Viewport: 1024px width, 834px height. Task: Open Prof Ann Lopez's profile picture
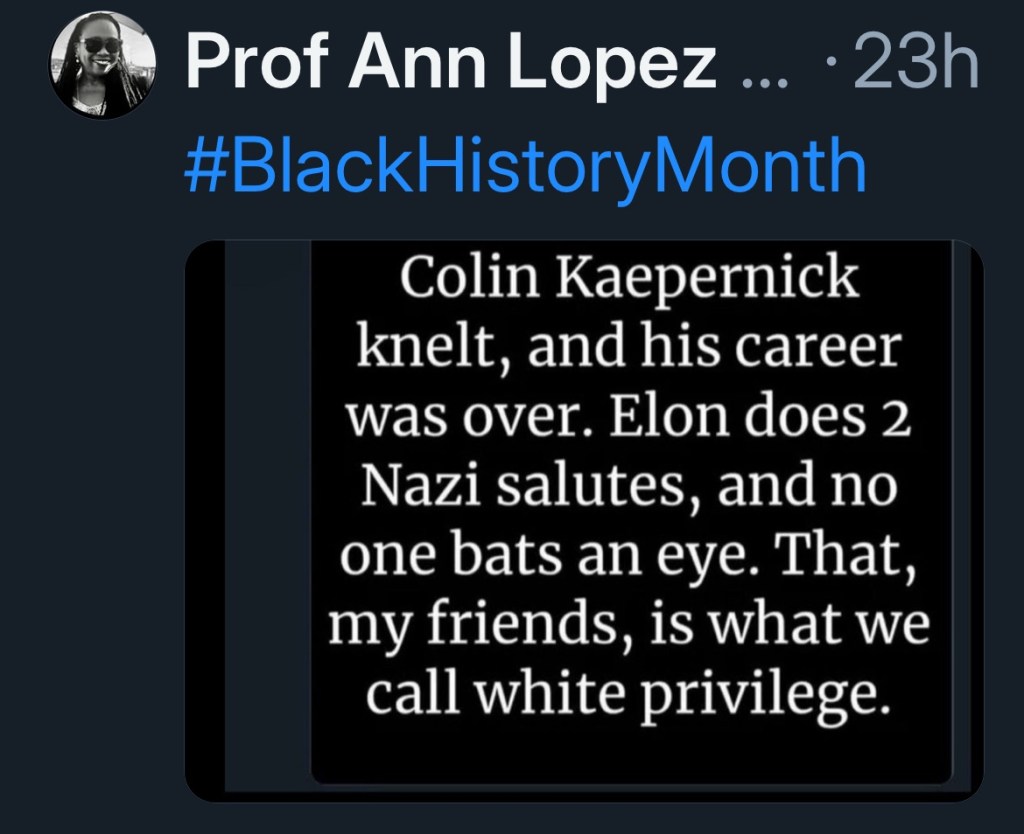point(102,67)
